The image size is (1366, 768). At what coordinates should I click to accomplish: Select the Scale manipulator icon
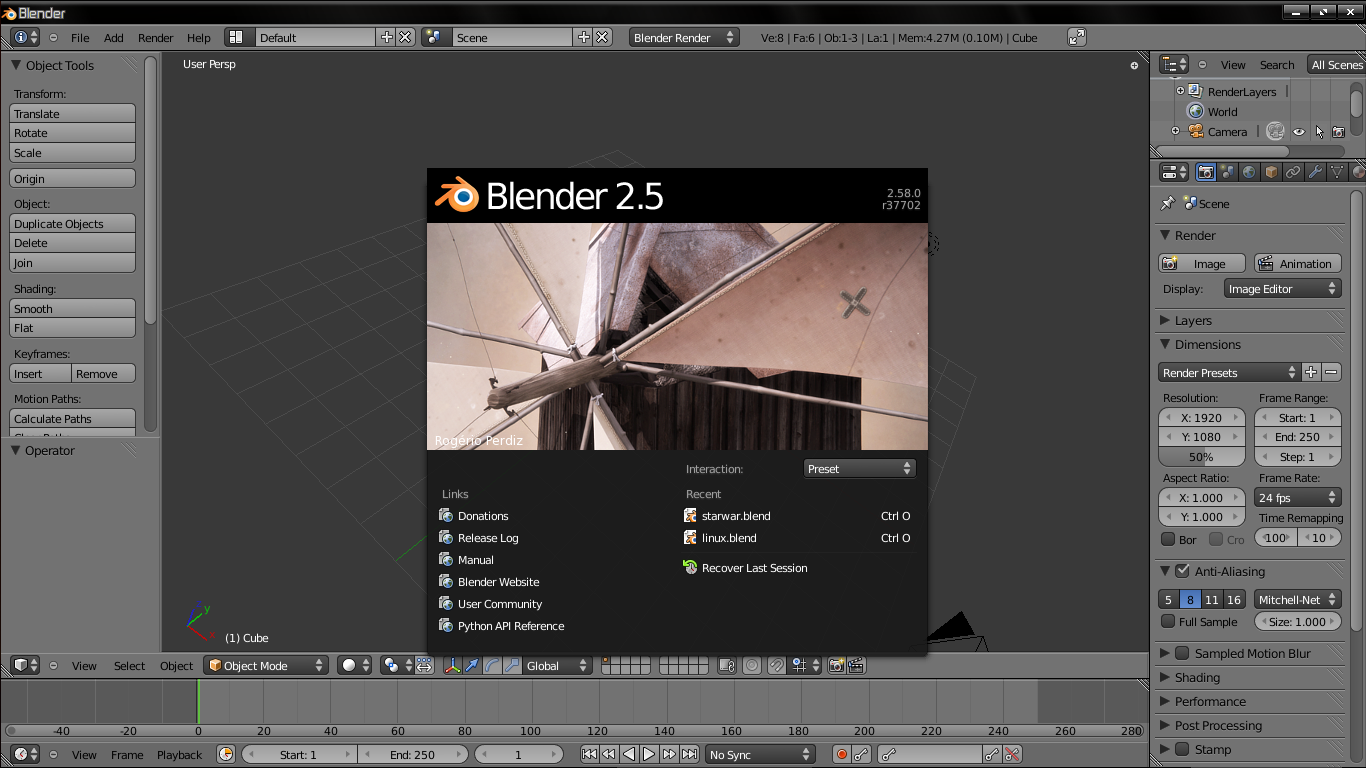[x=512, y=665]
